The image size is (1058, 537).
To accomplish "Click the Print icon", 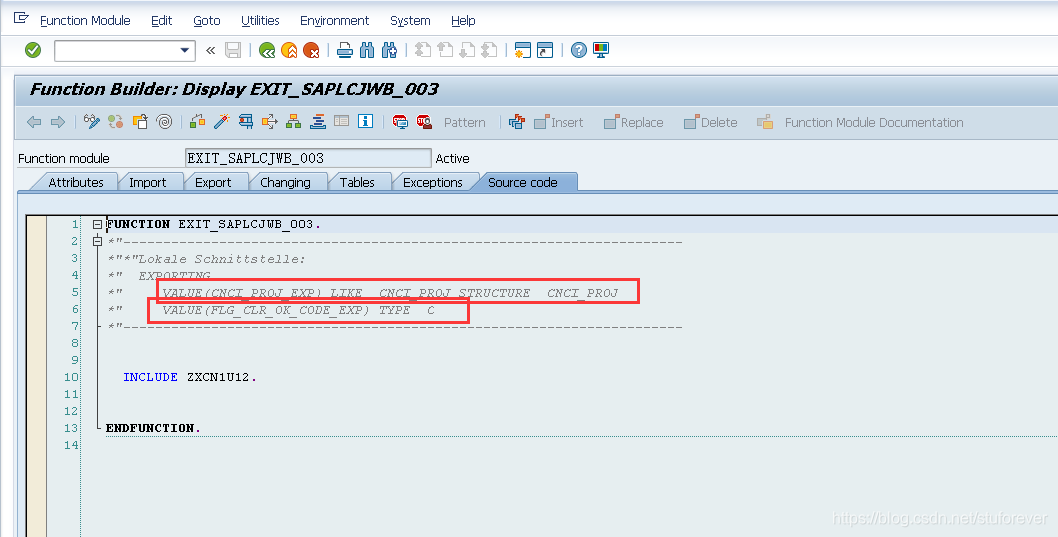I will pos(345,50).
